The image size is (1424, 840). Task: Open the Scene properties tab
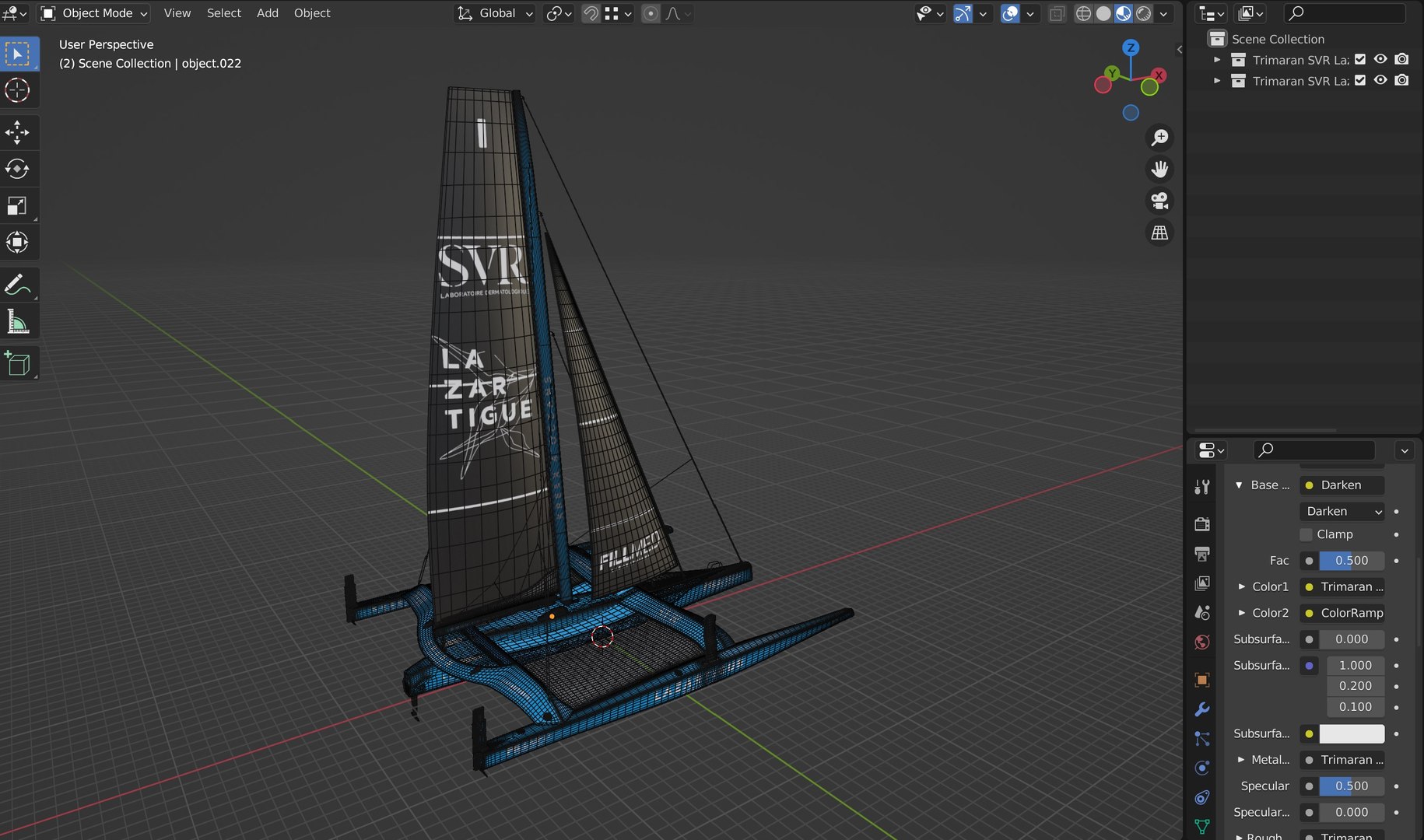[1202, 613]
